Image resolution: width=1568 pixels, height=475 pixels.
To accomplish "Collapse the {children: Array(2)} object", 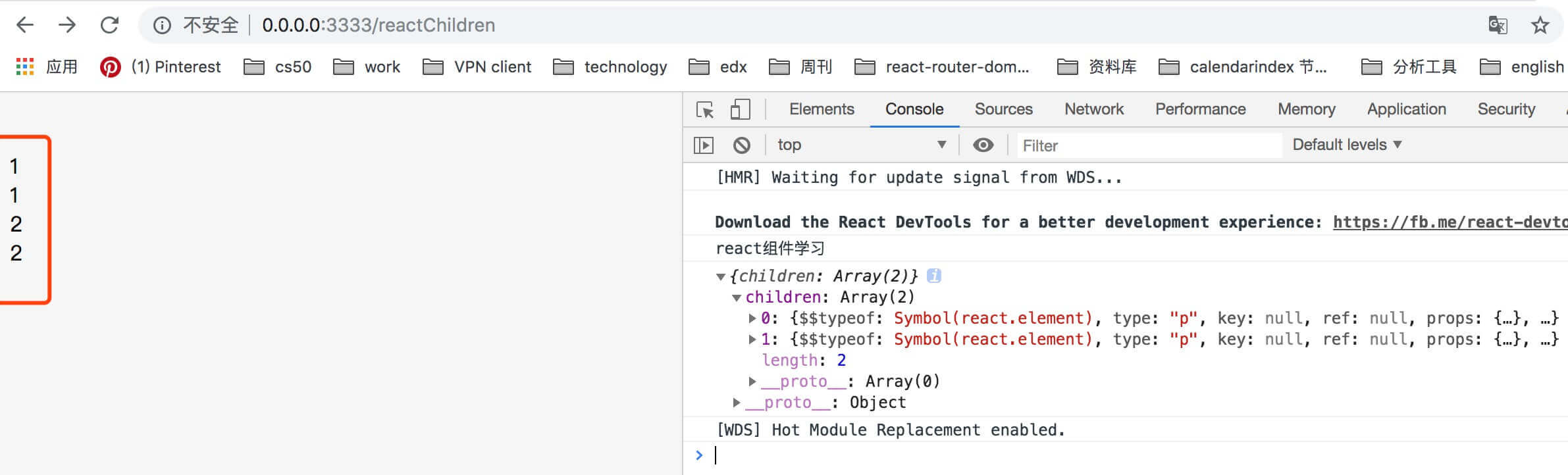I will coord(721,277).
